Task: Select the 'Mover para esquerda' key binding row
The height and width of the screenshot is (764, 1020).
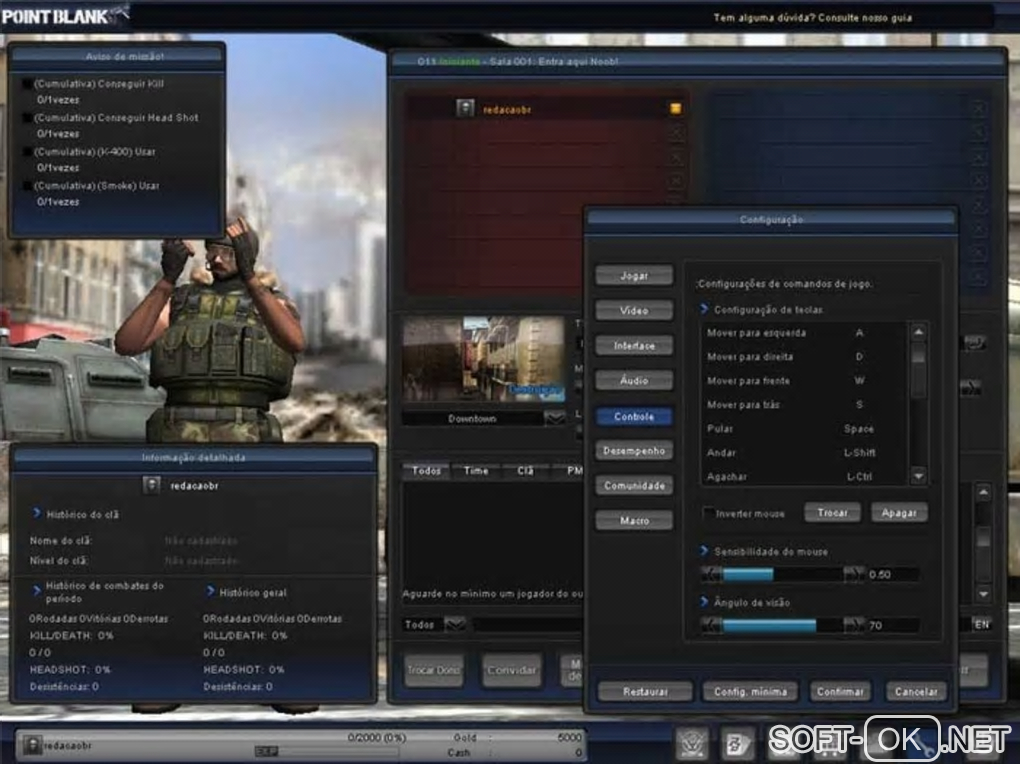Action: pyautogui.click(x=804, y=333)
